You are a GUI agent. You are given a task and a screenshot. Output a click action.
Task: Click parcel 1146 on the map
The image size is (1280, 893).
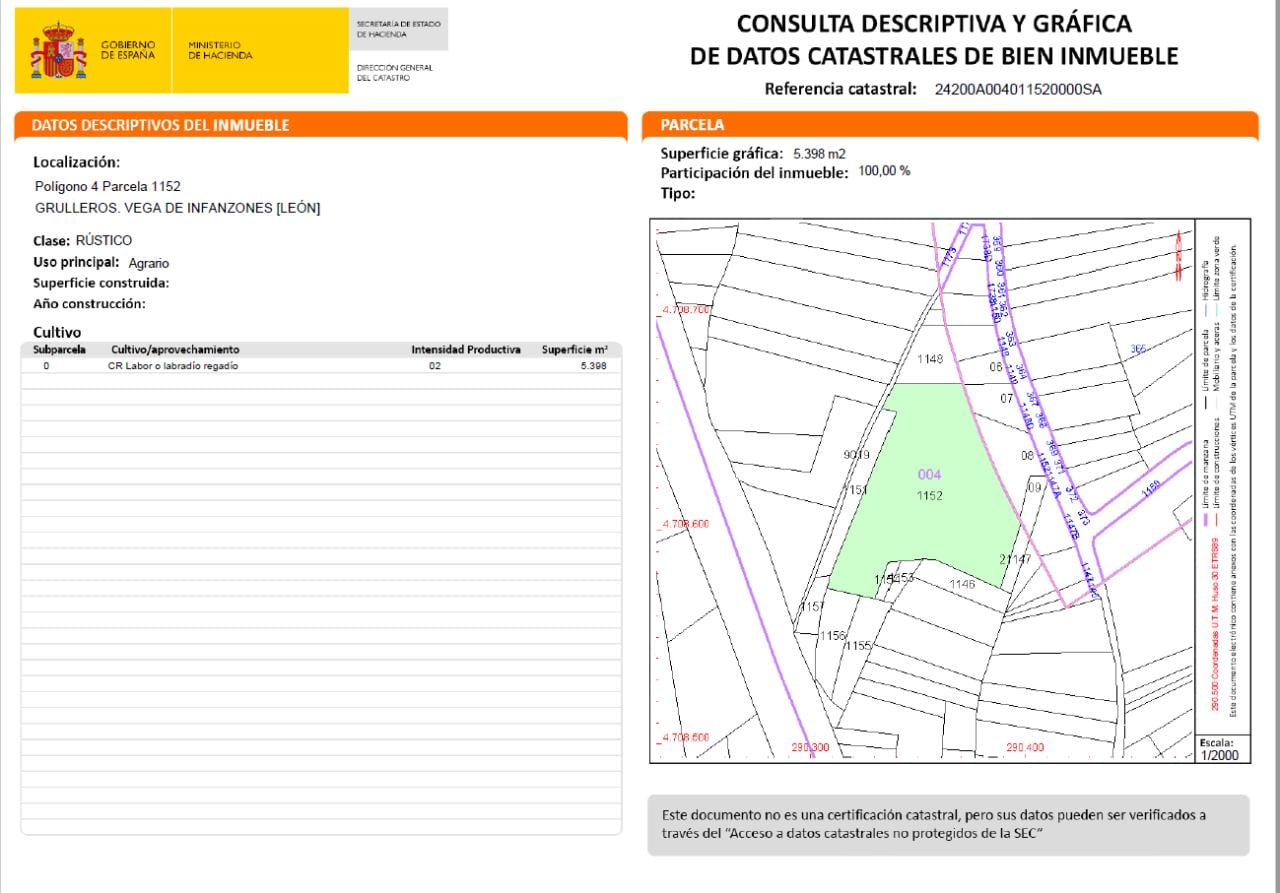point(962,584)
